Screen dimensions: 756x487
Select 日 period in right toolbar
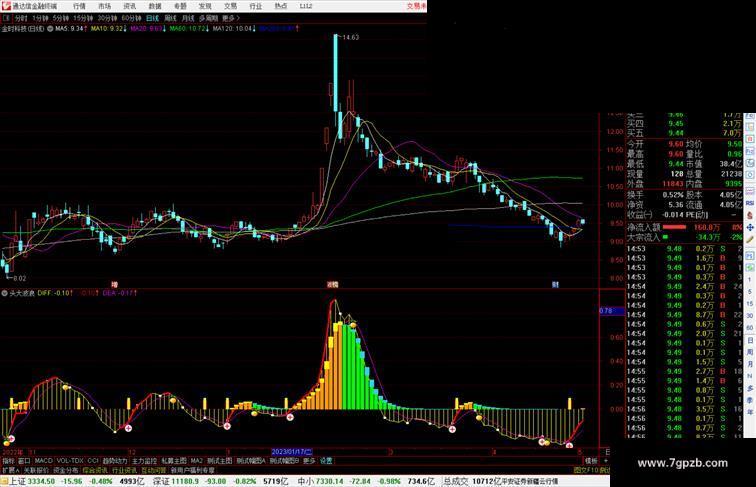pyautogui.click(x=750, y=340)
